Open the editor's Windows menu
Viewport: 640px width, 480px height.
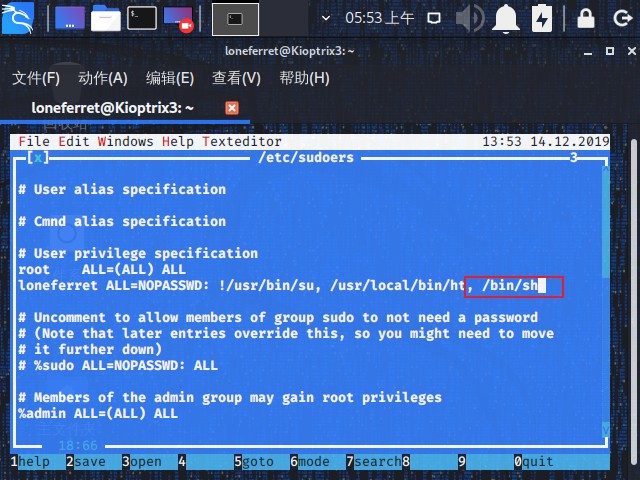(125, 142)
